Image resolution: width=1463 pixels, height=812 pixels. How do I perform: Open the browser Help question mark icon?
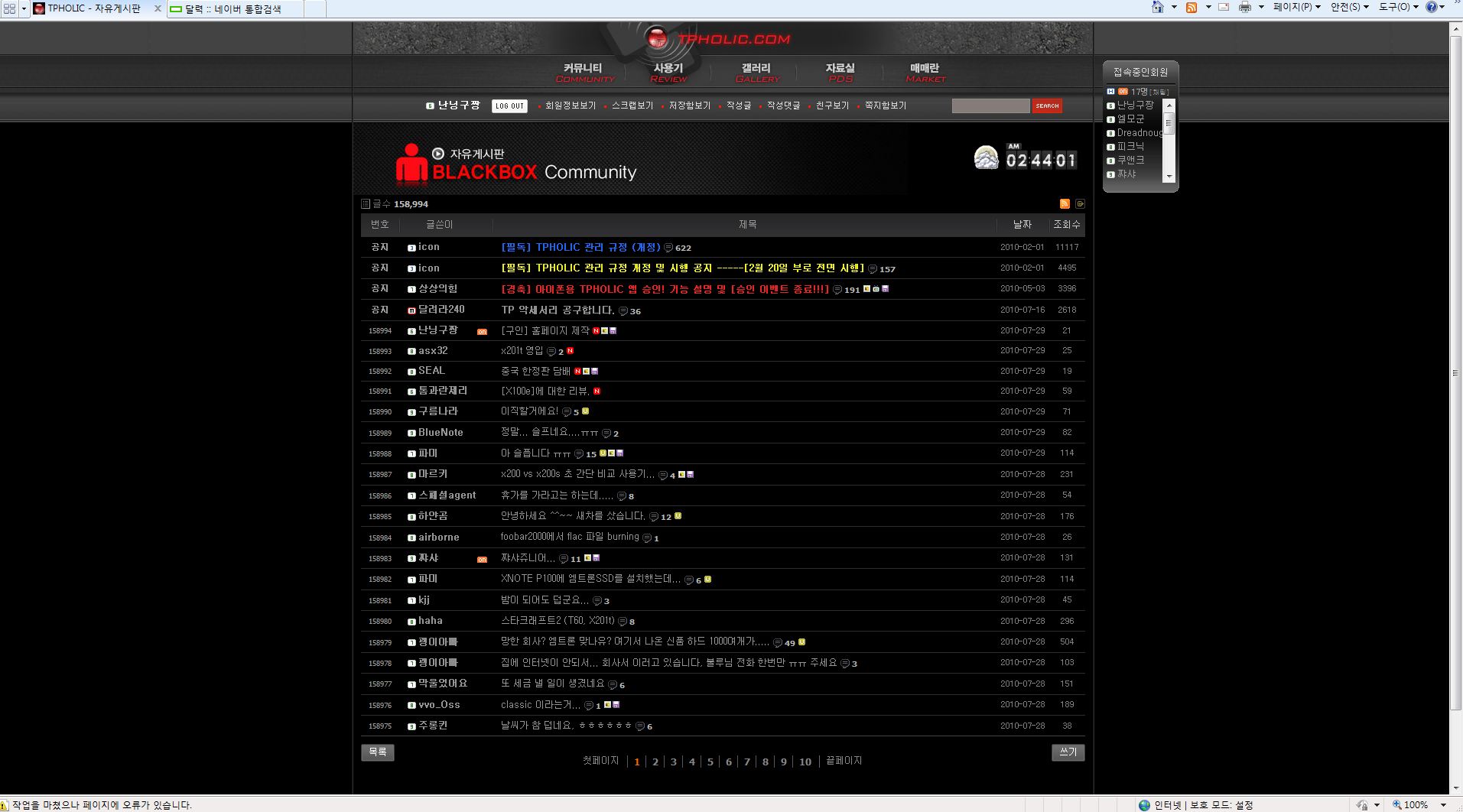1431,8
